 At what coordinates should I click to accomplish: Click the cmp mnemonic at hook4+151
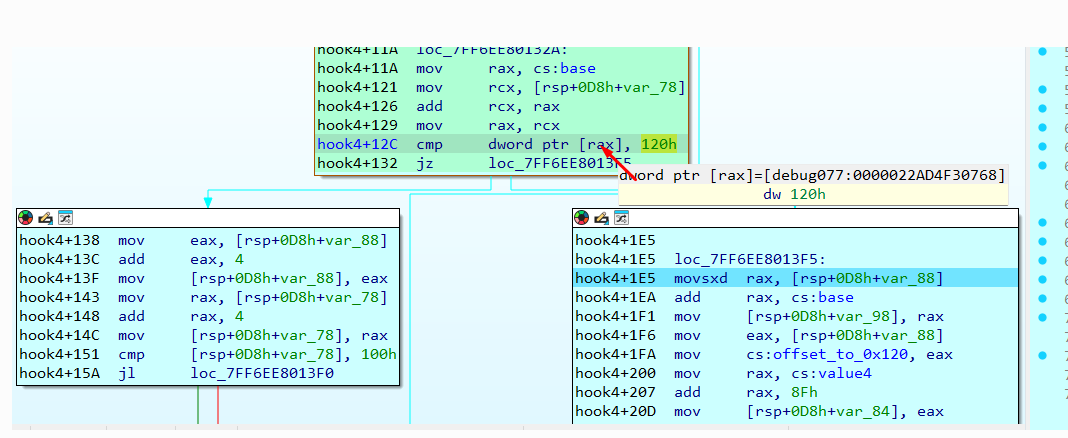131,354
